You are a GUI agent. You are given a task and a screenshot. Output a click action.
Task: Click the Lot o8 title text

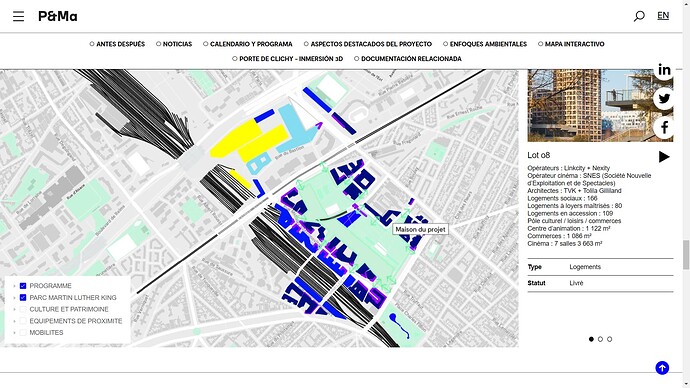pyautogui.click(x=539, y=155)
